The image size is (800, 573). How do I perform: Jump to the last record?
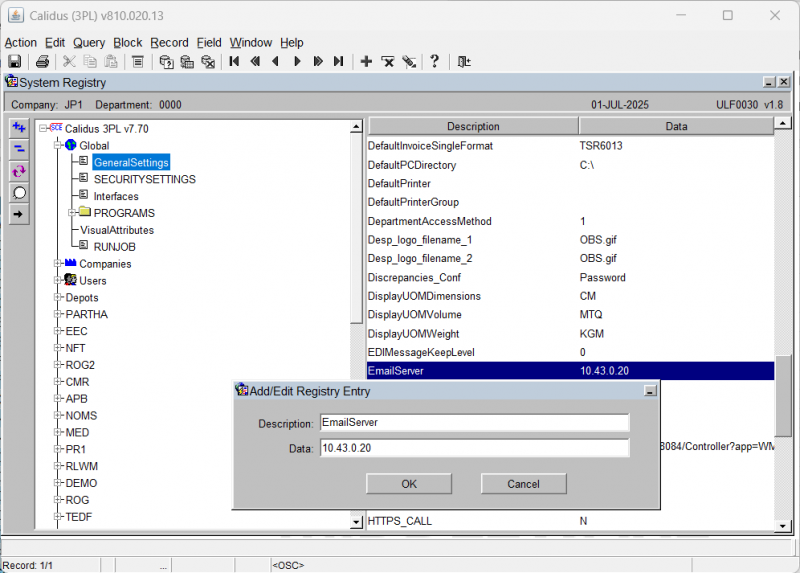click(338, 62)
